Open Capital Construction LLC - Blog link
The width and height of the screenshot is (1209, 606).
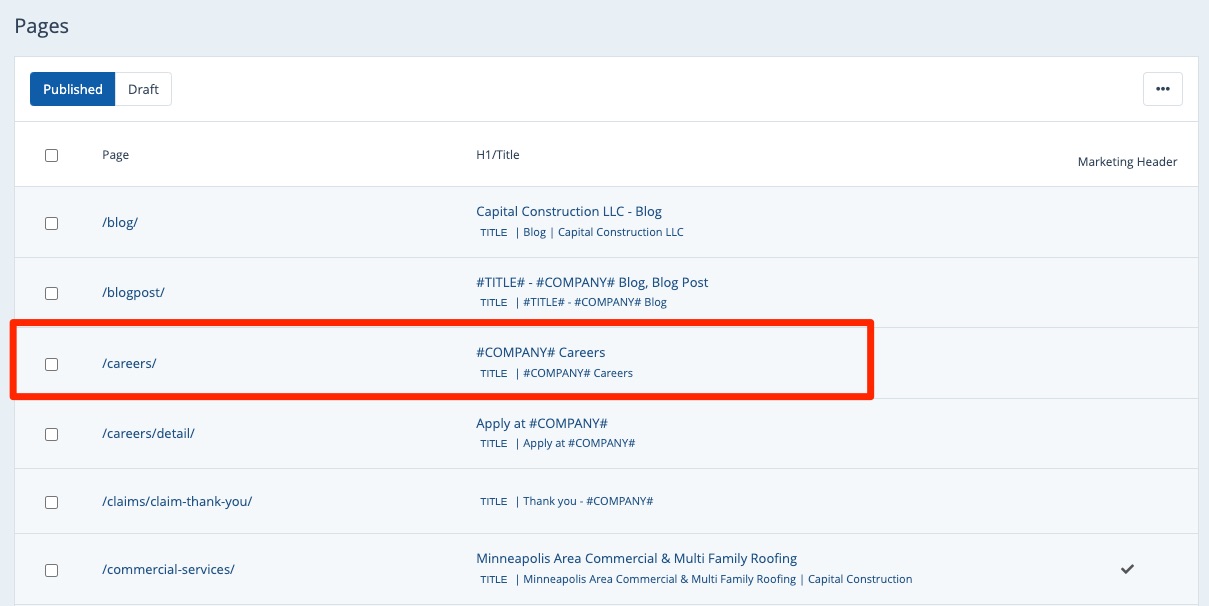568,211
